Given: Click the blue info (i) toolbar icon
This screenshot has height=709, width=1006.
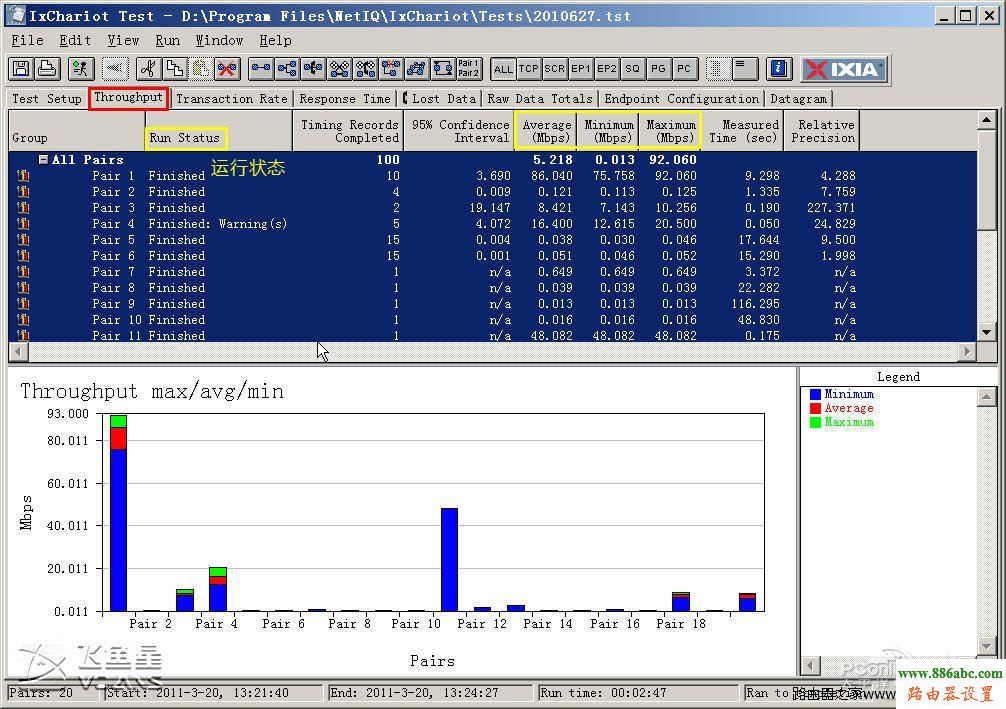Looking at the screenshot, I should [x=778, y=69].
